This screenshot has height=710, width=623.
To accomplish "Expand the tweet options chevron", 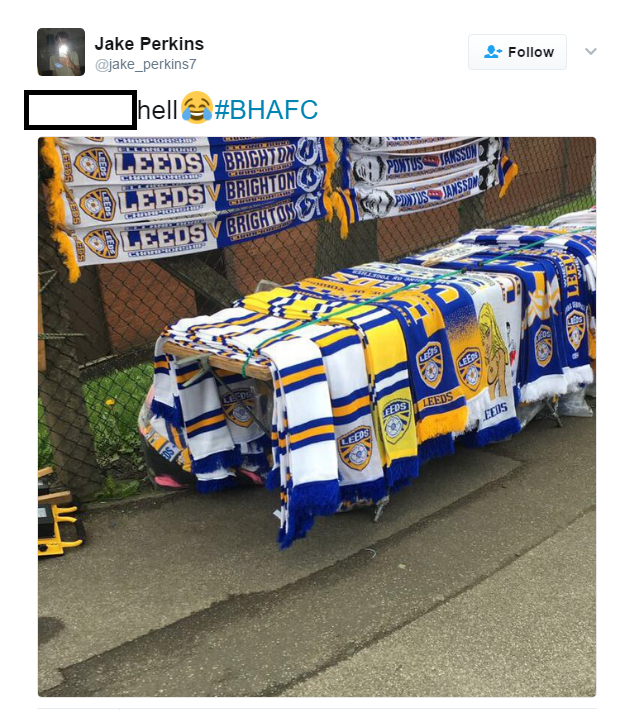I will pos(590,51).
